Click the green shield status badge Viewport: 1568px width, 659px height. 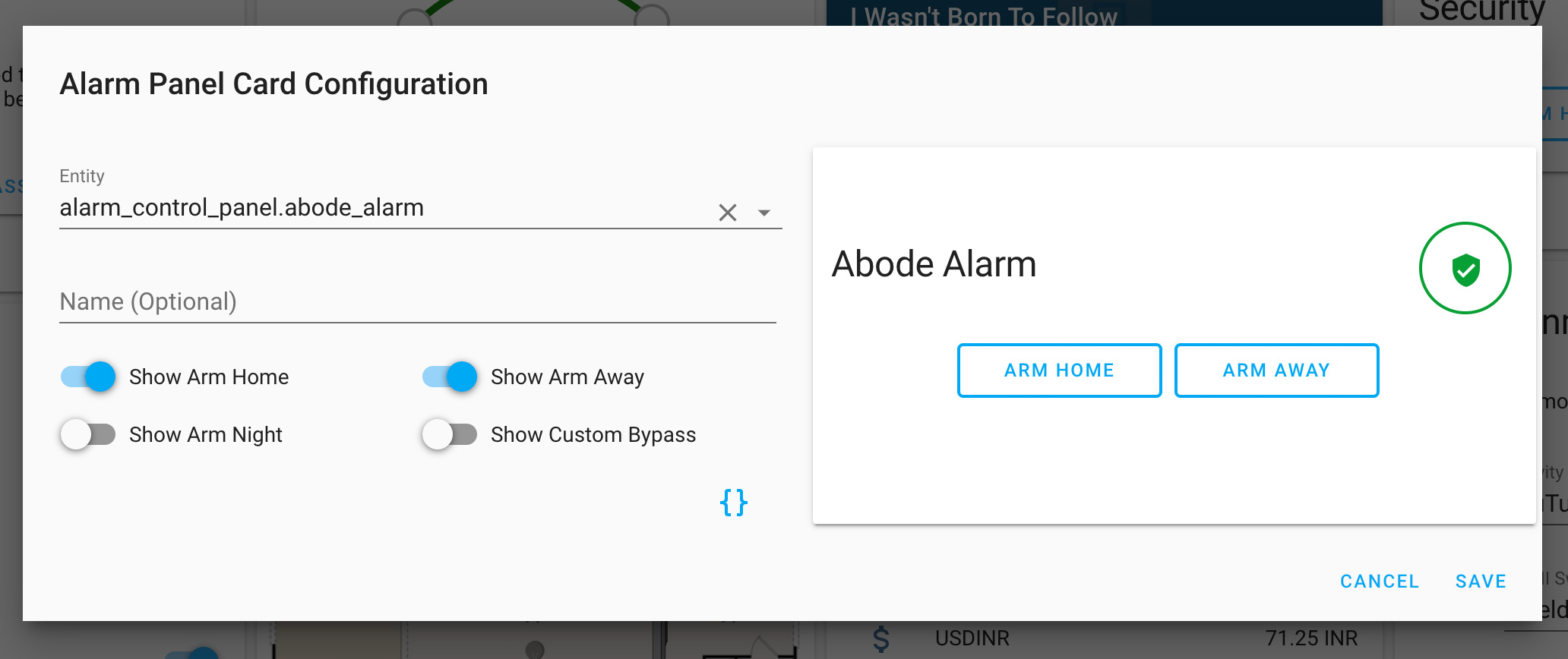click(x=1465, y=268)
